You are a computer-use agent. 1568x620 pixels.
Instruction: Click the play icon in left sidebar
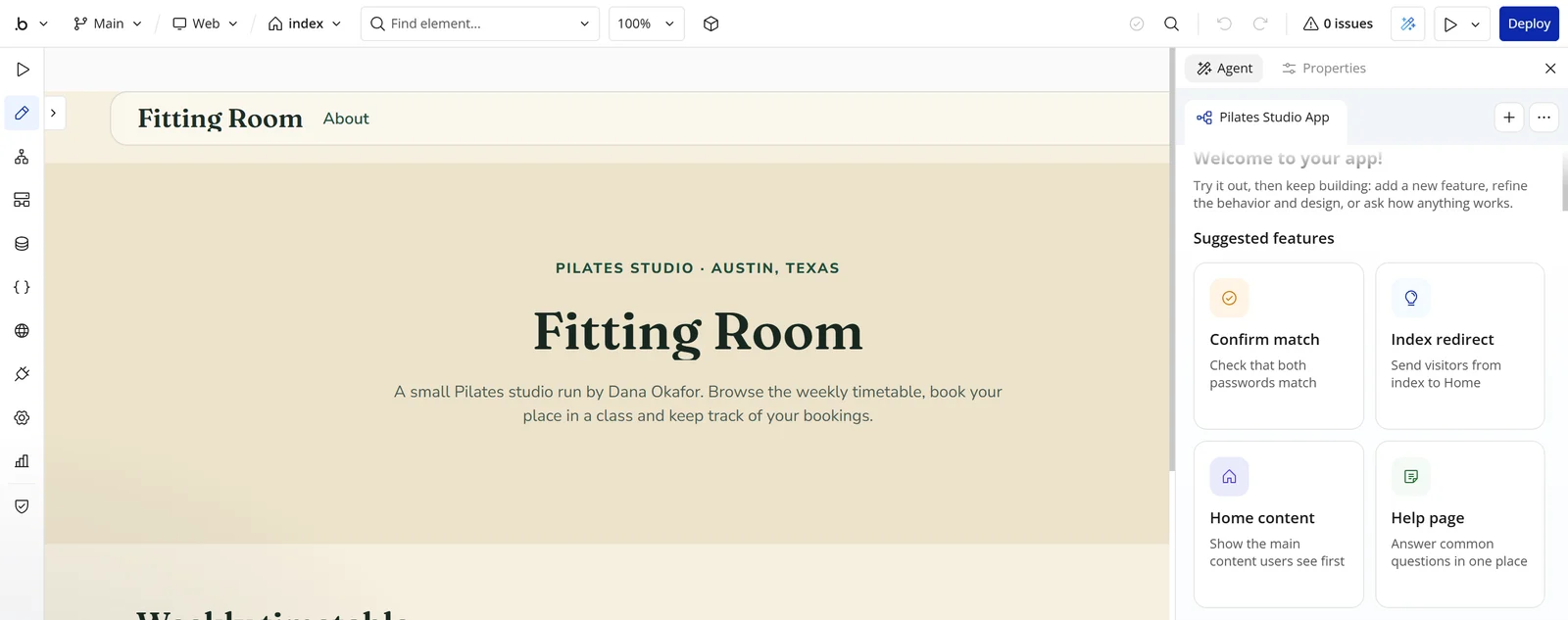click(22, 70)
